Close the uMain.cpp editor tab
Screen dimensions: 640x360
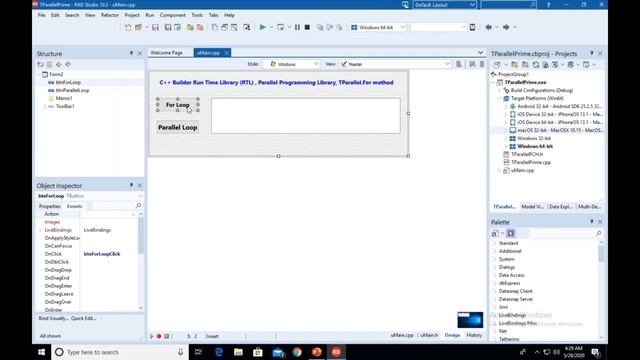[226, 53]
